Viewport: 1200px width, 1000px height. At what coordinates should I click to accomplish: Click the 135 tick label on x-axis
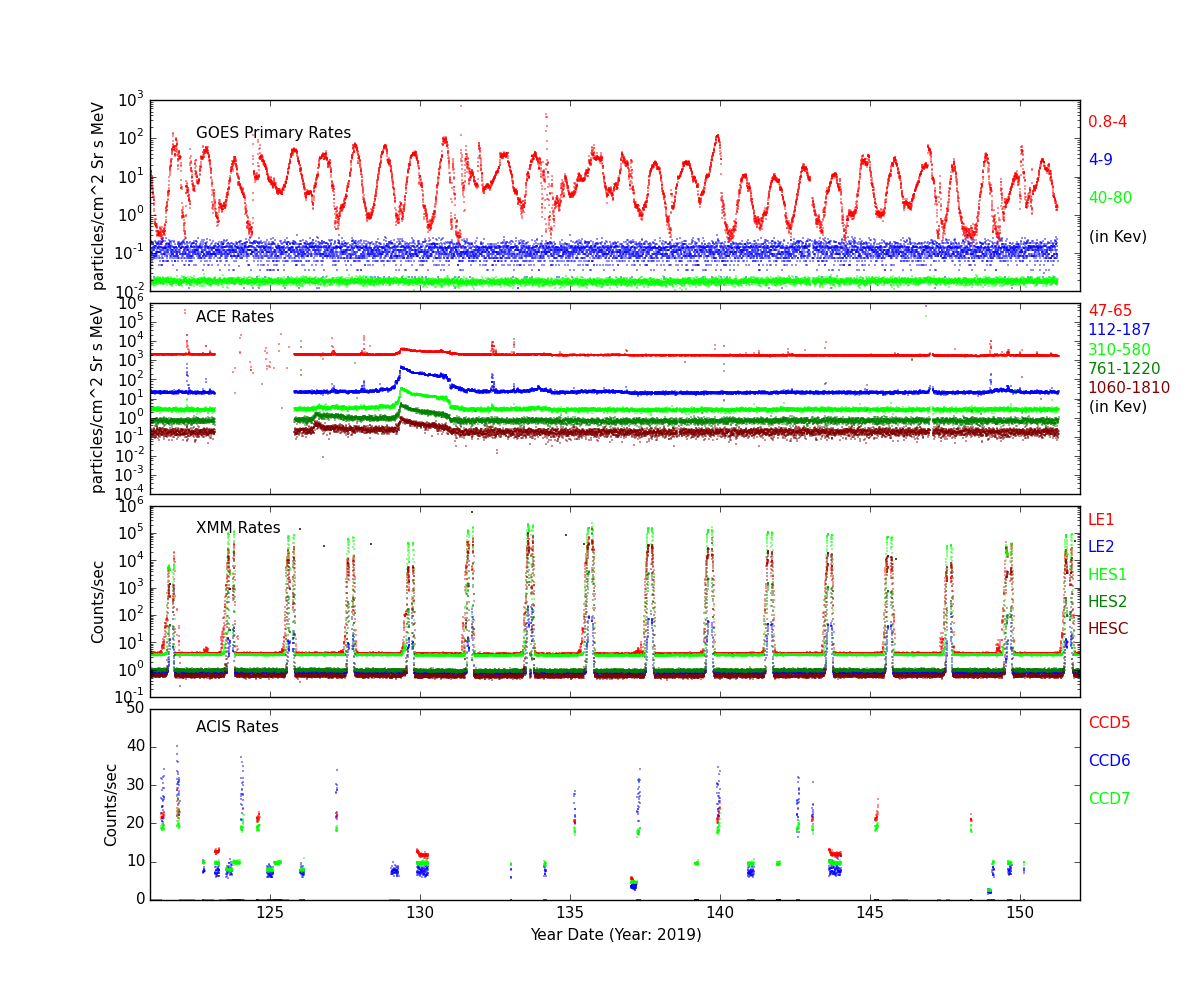[570, 913]
